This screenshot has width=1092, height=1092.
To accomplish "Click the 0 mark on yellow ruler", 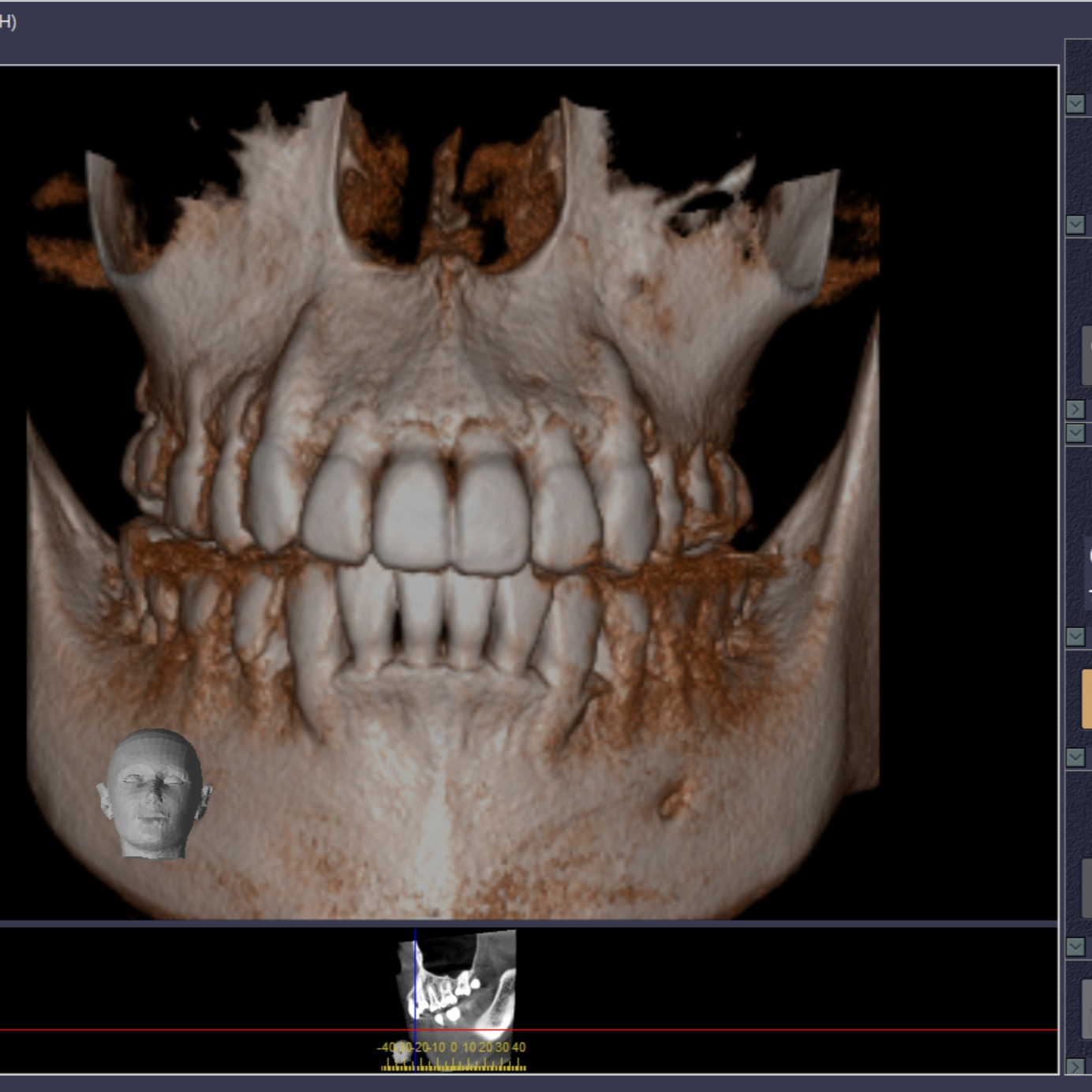I will pos(454,1048).
